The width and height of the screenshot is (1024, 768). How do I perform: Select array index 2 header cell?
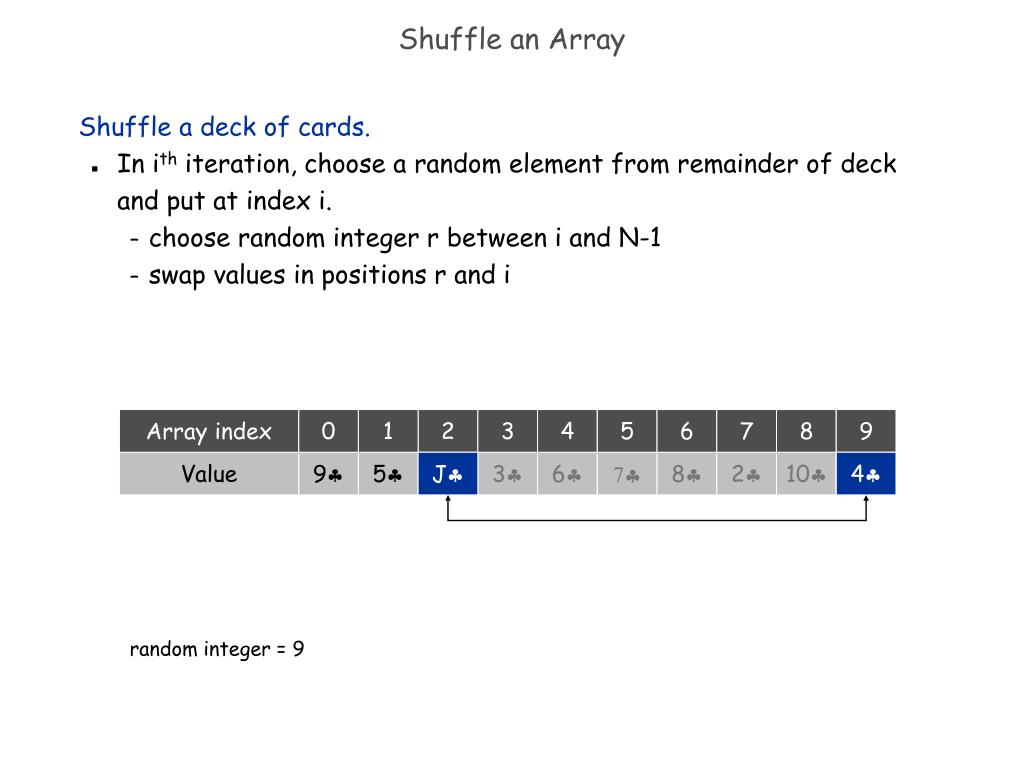coord(448,431)
